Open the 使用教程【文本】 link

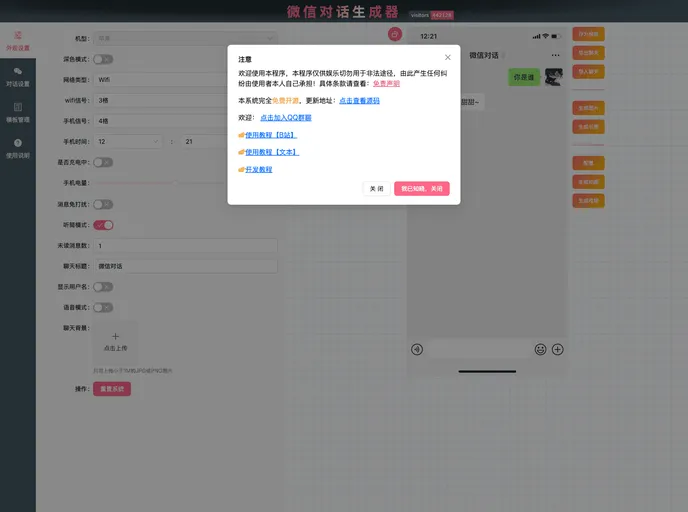[x=272, y=152]
